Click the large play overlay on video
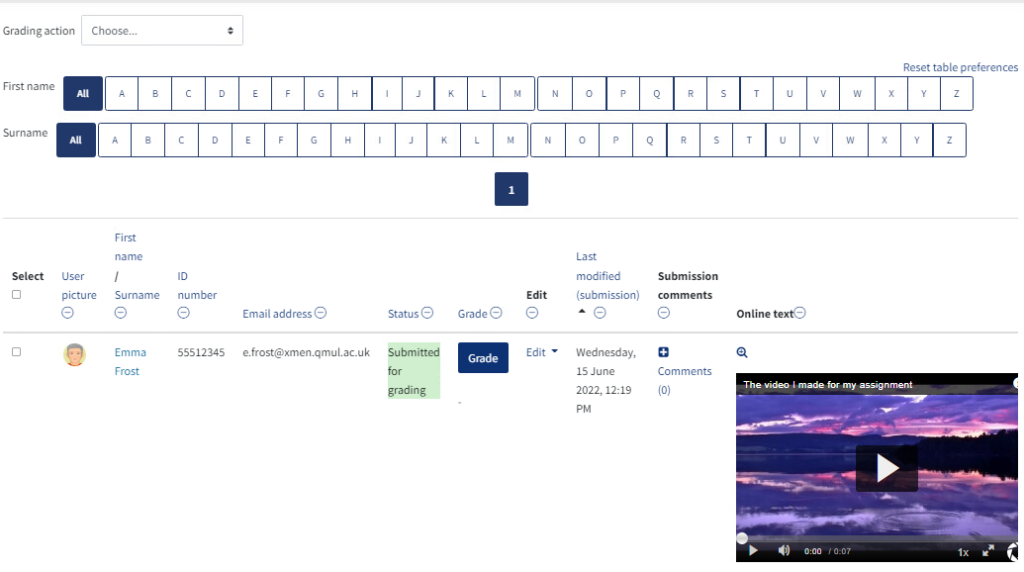1024x572 pixels. click(x=887, y=468)
